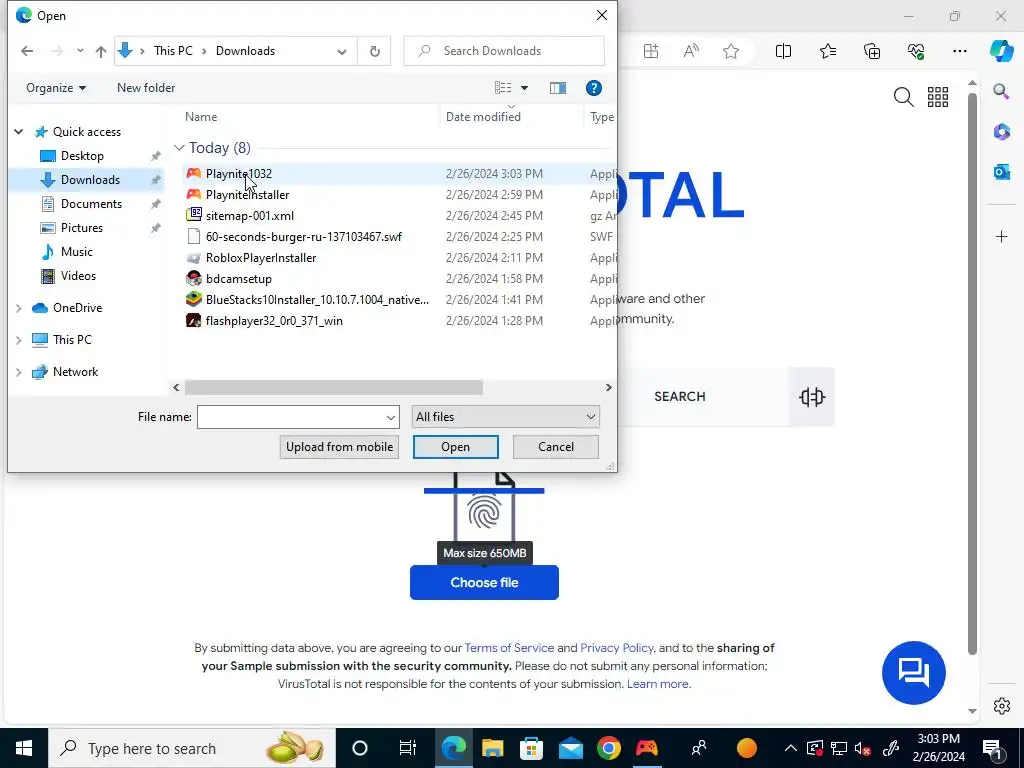
Task: Open Chrome from the taskbar
Action: [608, 748]
